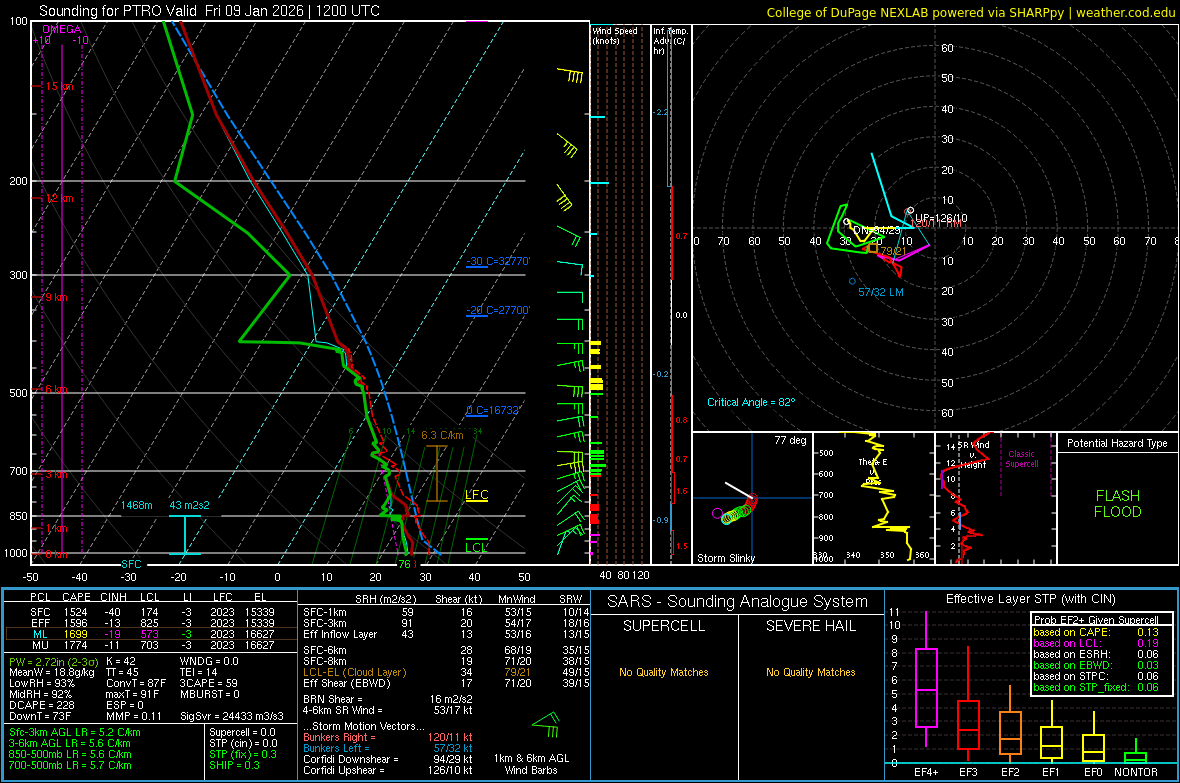Click the Inf. Temp. Adv. panel header
The width and height of the screenshot is (1180, 783).
[x=671, y=41]
